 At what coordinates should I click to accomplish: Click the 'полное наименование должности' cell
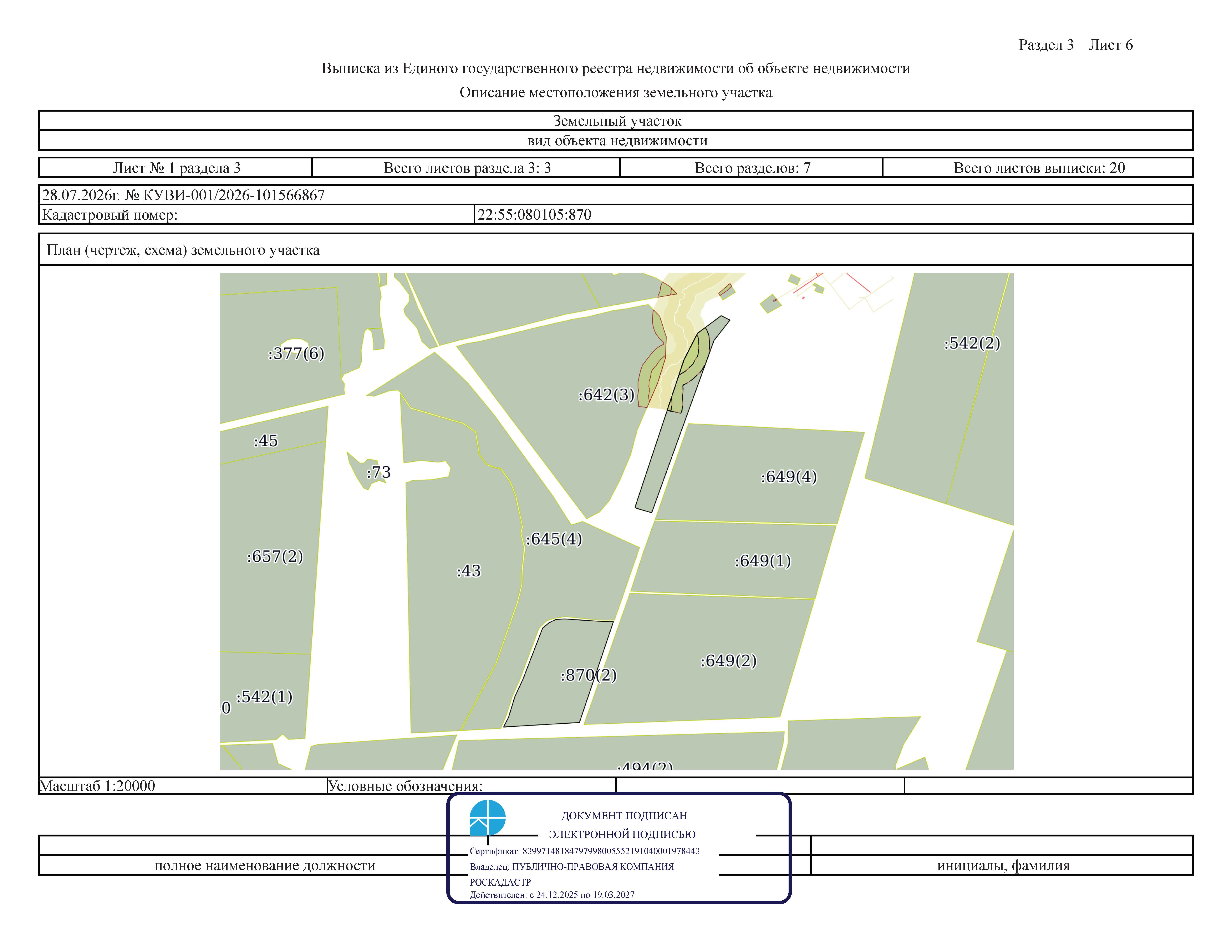tap(265, 865)
